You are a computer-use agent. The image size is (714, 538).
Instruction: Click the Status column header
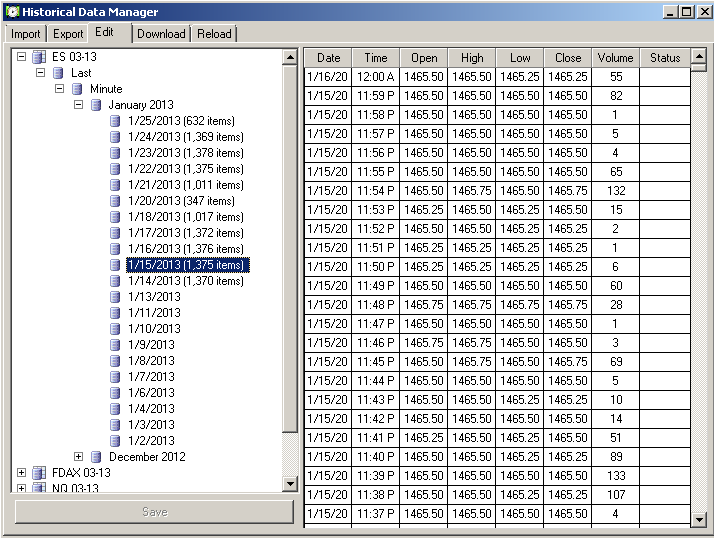(665, 58)
